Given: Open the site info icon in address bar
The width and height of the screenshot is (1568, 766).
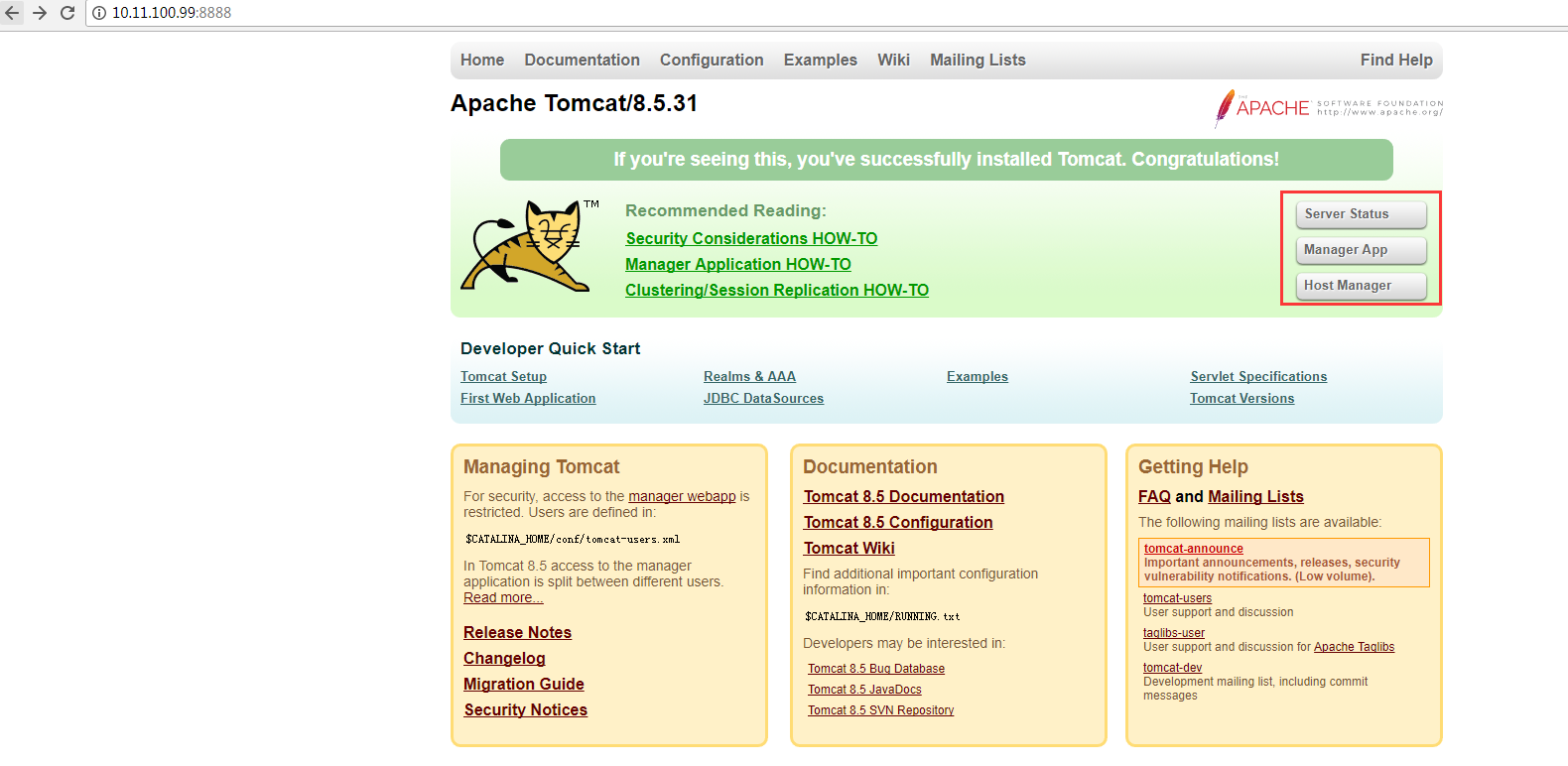Looking at the screenshot, I should [x=99, y=13].
